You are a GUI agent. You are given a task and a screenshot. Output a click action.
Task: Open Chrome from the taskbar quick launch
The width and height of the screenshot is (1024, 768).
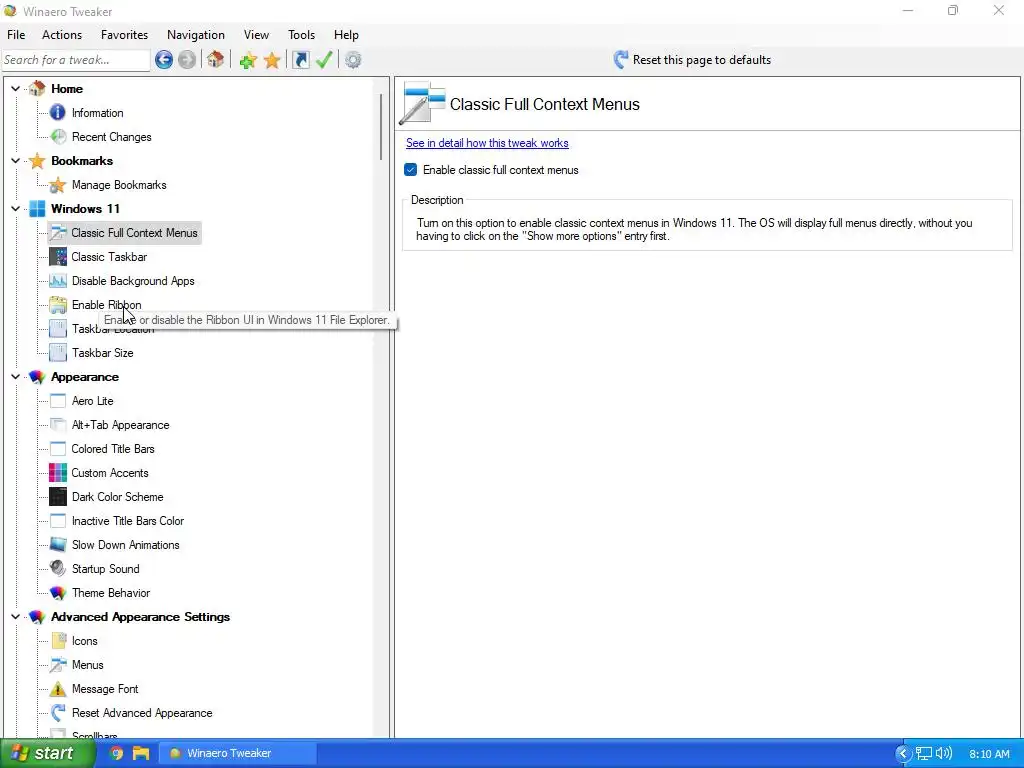tap(116, 753)
